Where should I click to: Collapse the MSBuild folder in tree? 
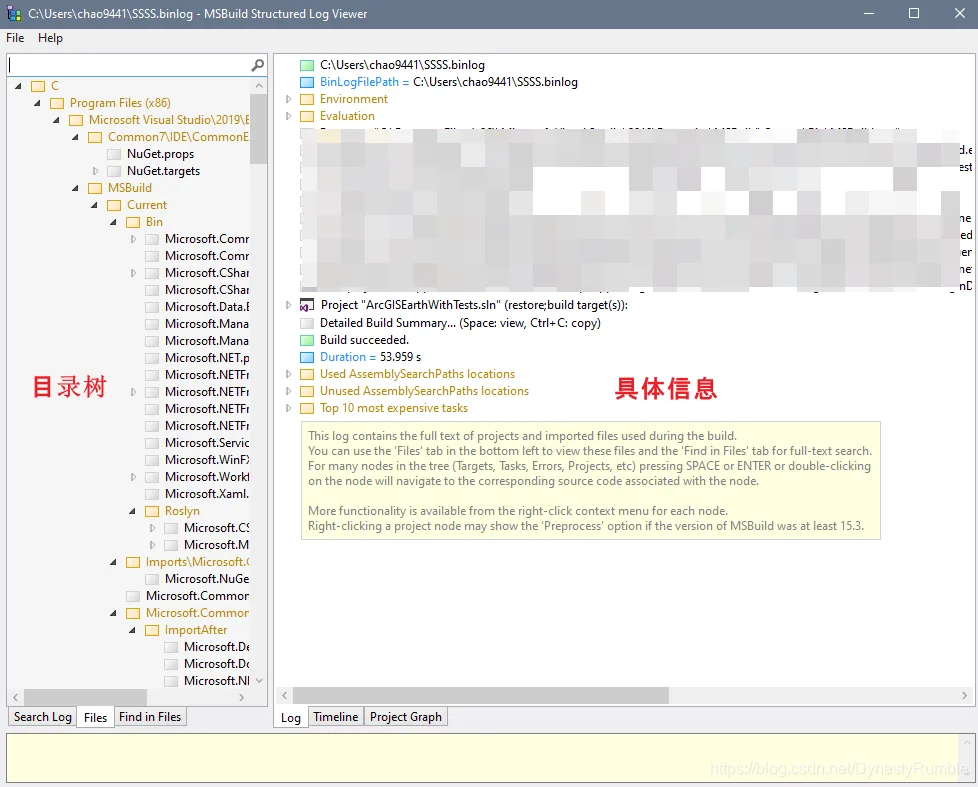[x=75, y=188]
